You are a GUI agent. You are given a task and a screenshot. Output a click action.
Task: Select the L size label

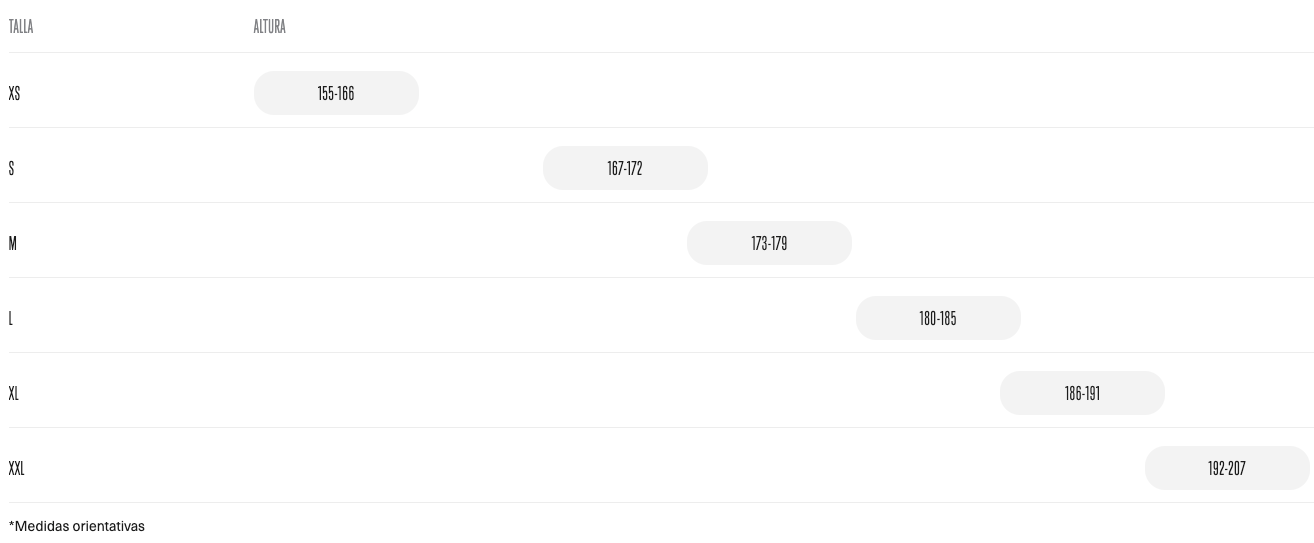click(x=11, y=318)
